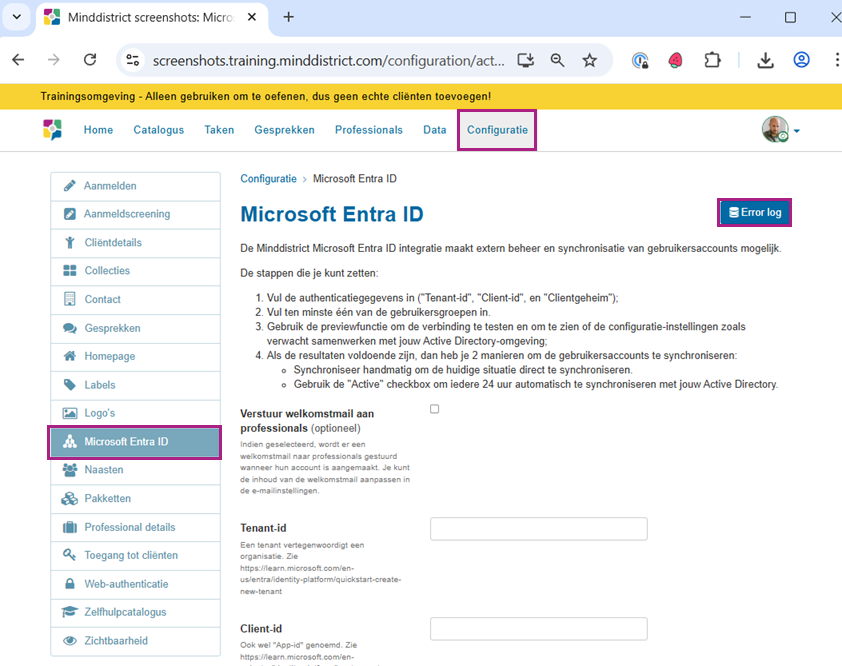Click the privacy shield extension icon
Image resolution: width=842 pixels, height=666 pixels.
point(640,60)
